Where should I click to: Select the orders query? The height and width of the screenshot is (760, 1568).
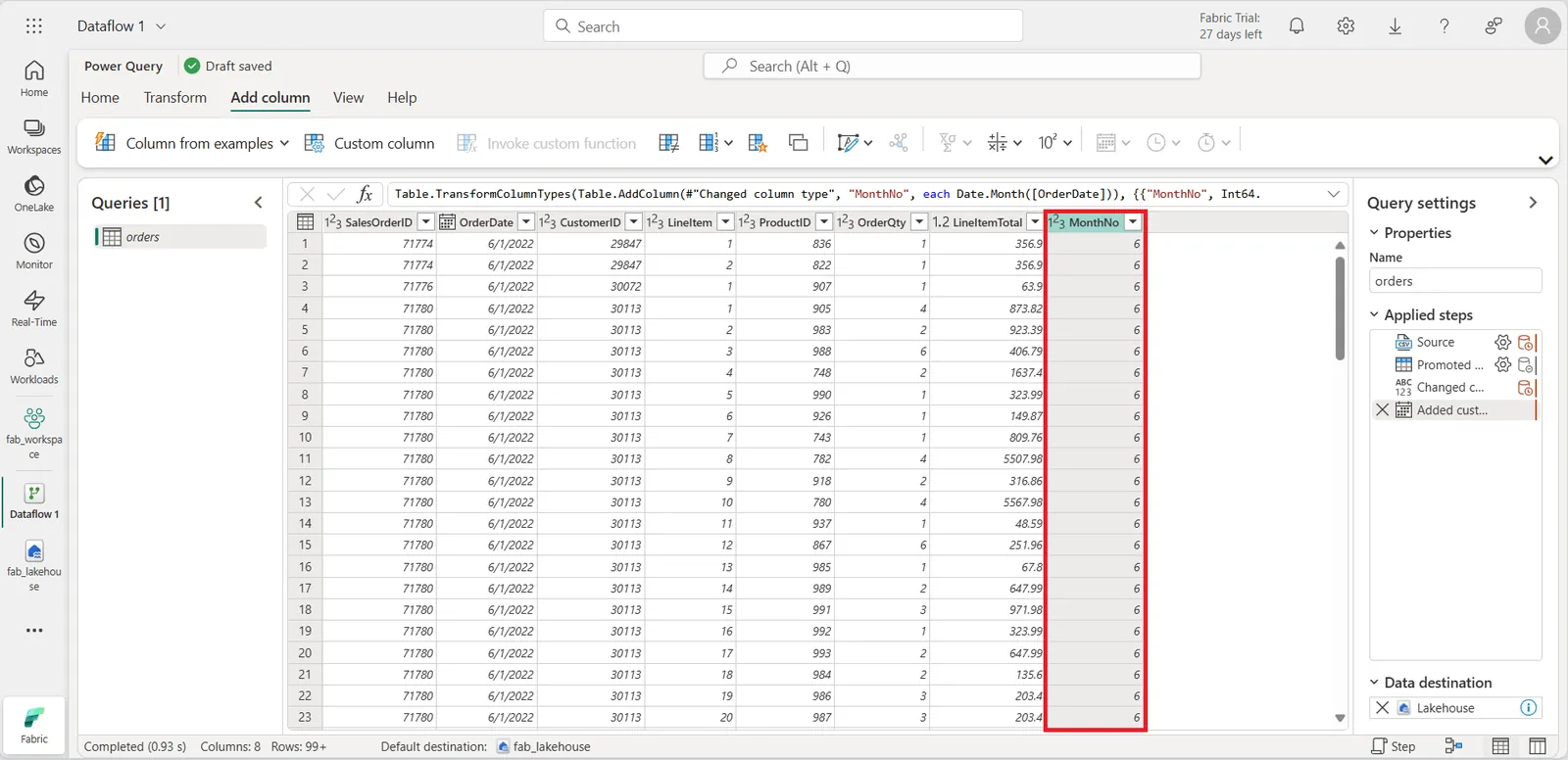point(180,237)
